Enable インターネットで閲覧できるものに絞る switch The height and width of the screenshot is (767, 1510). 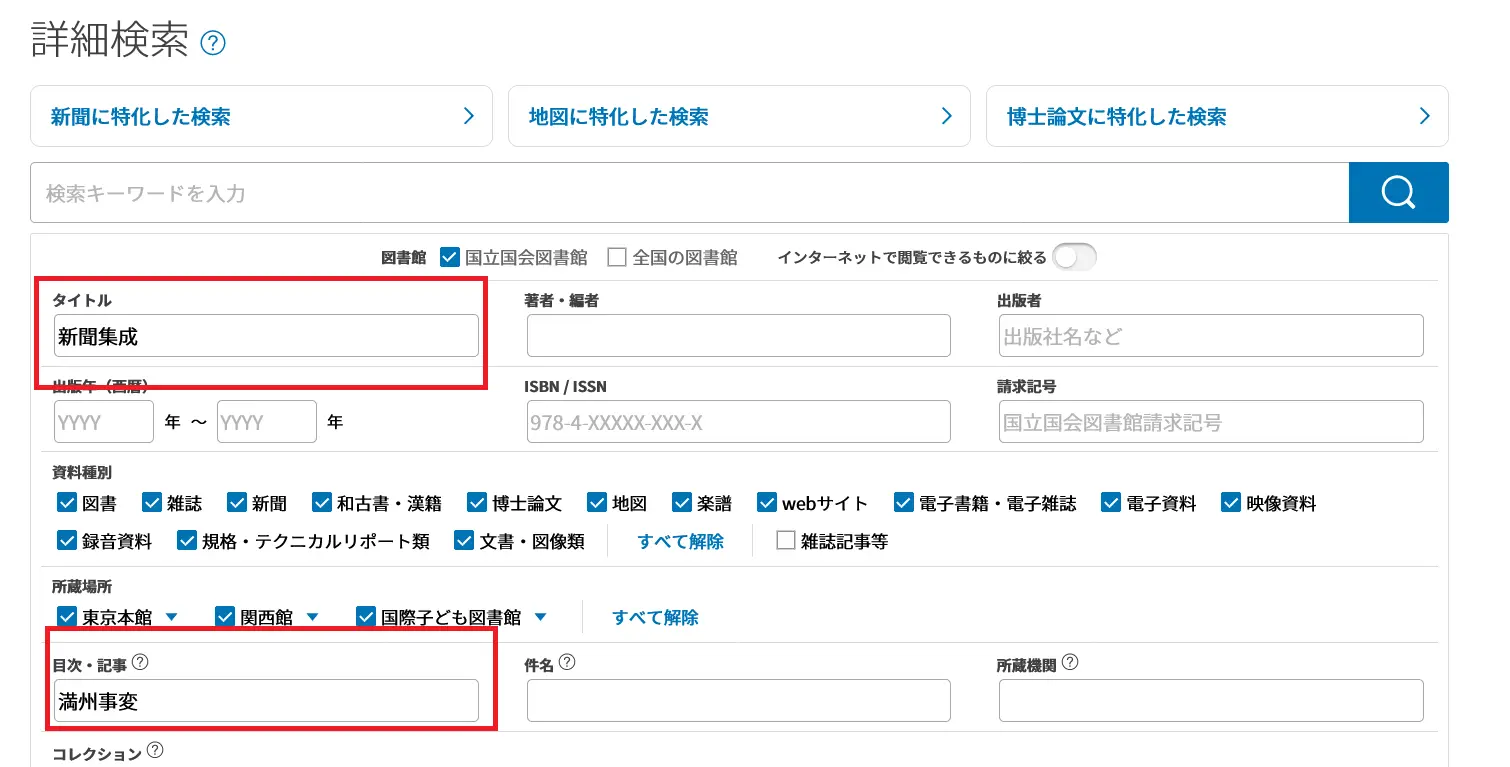1075,257
